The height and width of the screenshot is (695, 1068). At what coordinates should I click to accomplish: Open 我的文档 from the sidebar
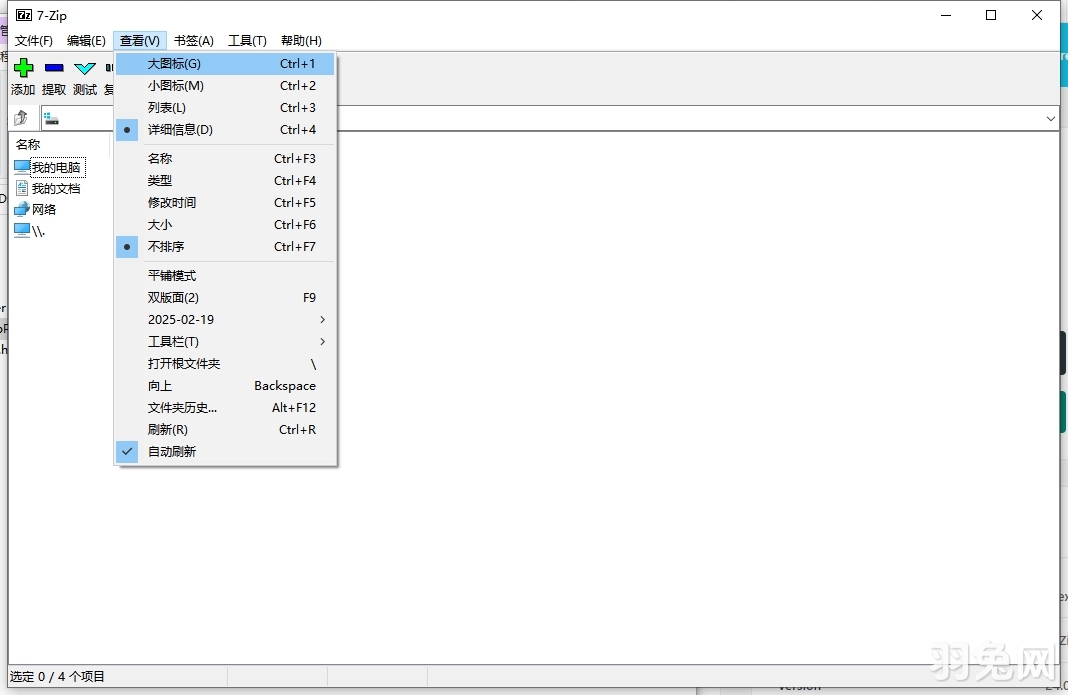pyautogui.click(x=50, y=188)
